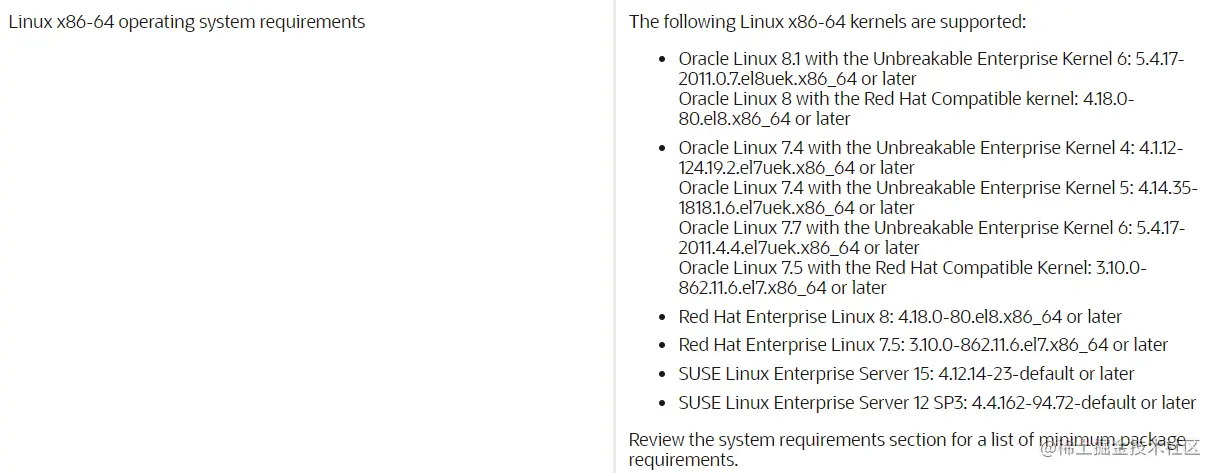1216x473 pixels.
Task: Click the vertical divider between the table columns
Action: pyautogui.click(x=614, y=236)
